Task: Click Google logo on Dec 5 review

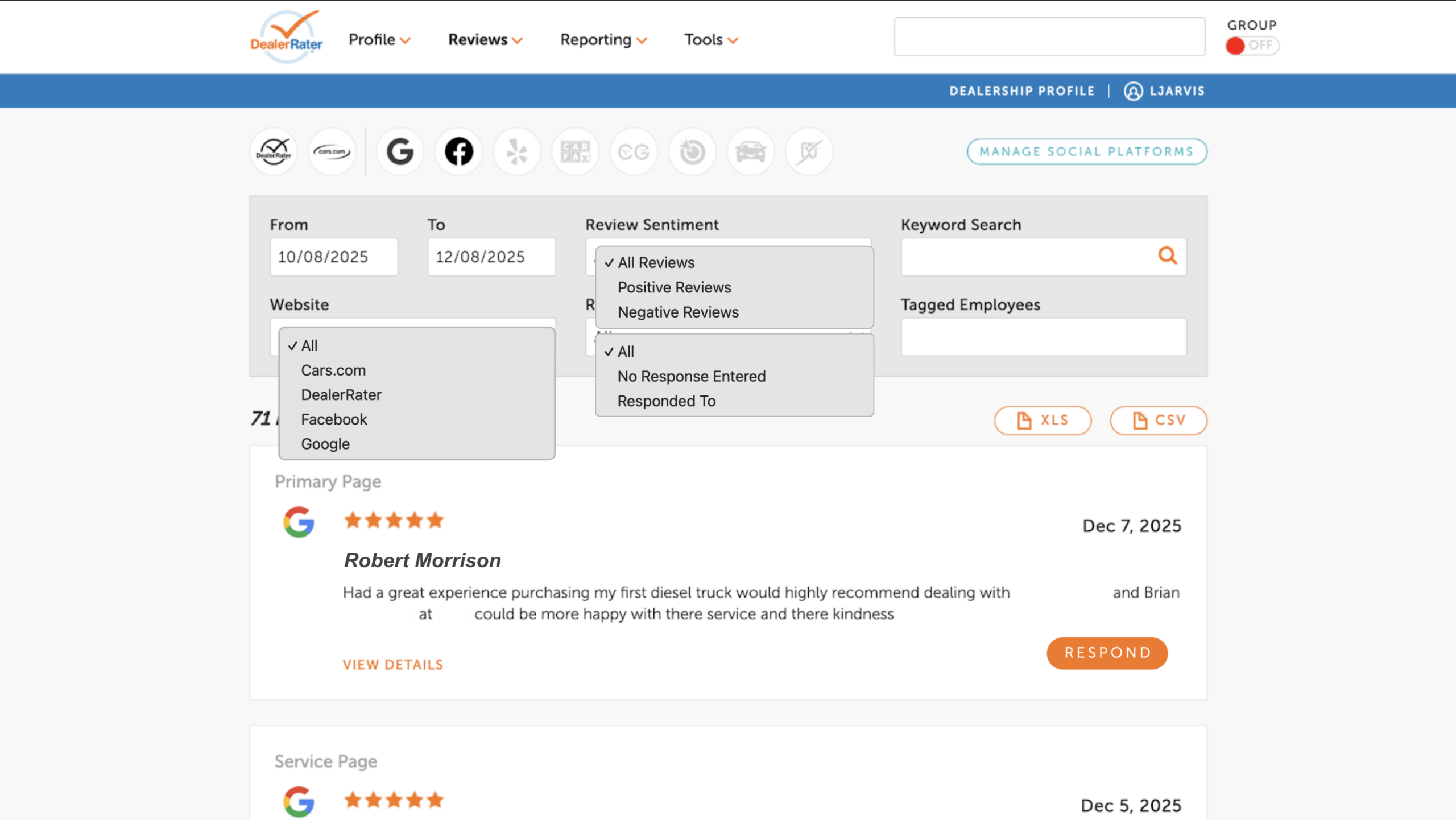Action: (299, 802)
